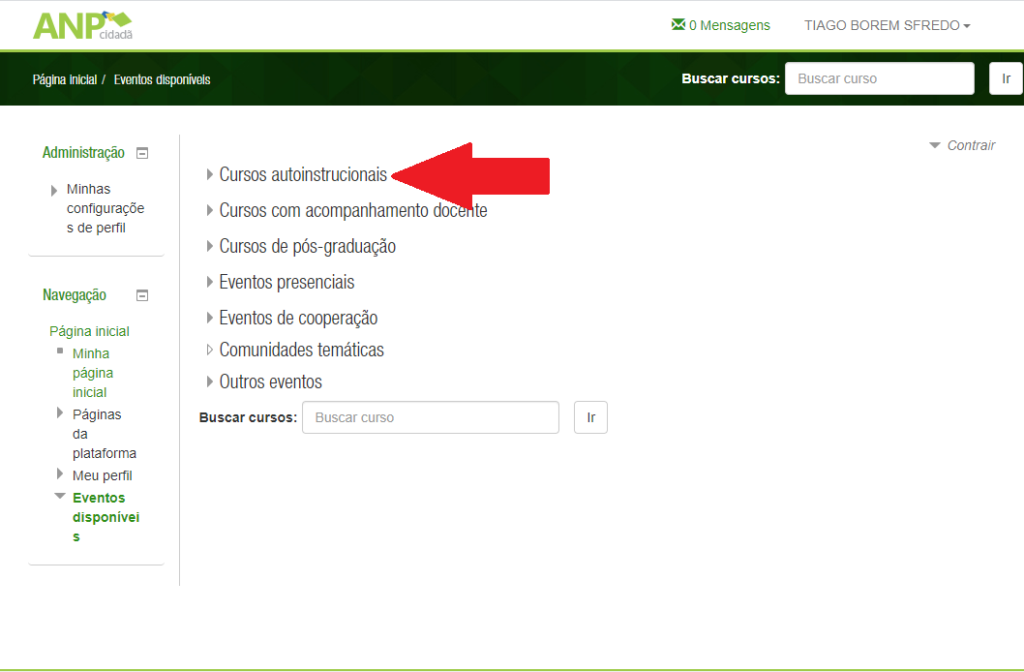Open the TIAGO BOREM SFREDO user dropdown
The height and width of the screenshot is (672, 1024).
point(886,25)
